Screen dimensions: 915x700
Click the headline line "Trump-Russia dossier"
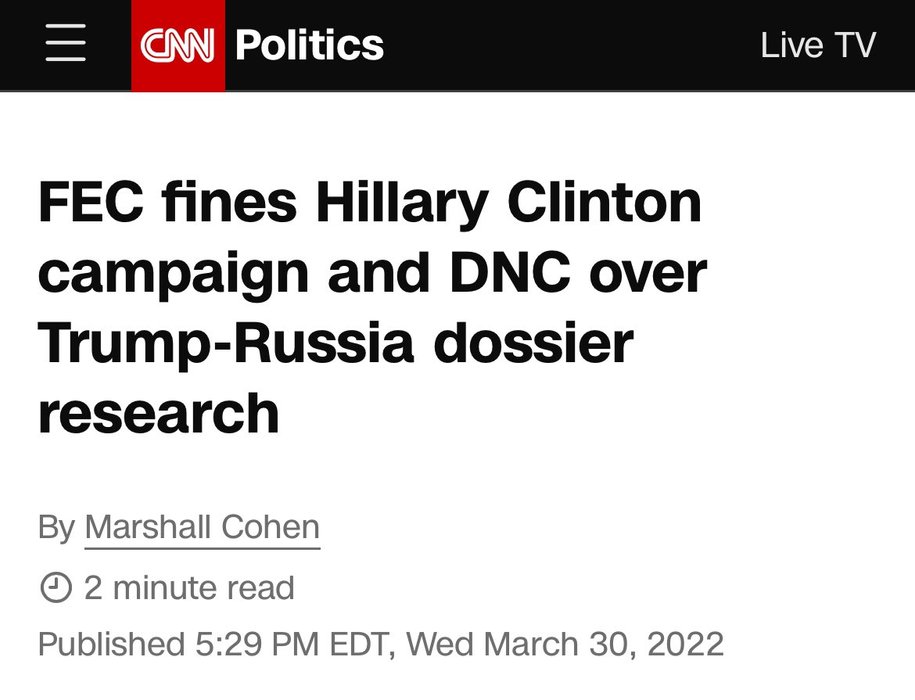(x=336, y=343)
